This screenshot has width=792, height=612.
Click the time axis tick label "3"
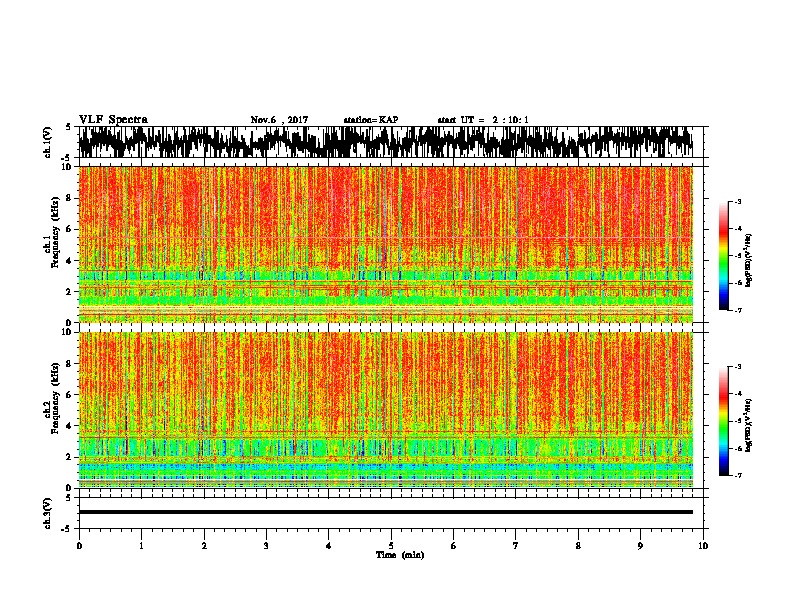click(266, 546)
